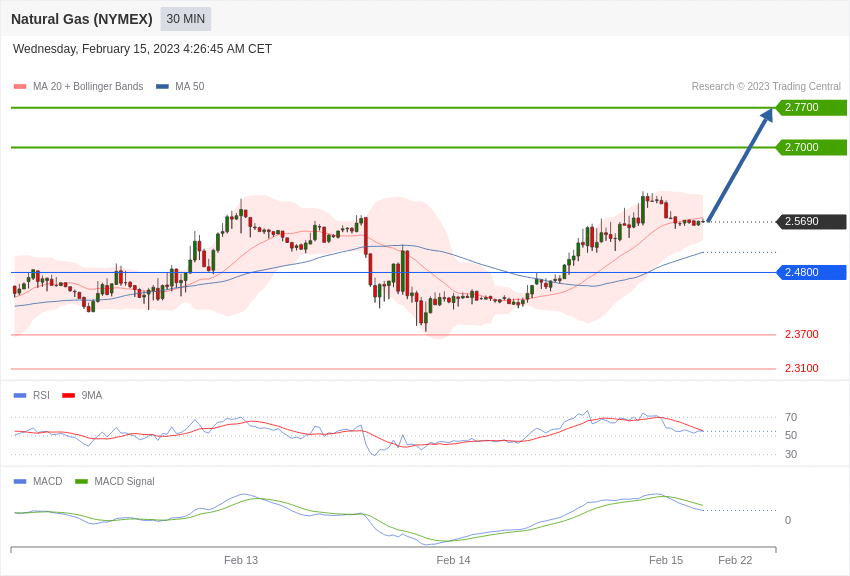The height and width of the screenshot is (576, 850).
Task: Click the blue forecast arrow head
Action: (767, 116)
